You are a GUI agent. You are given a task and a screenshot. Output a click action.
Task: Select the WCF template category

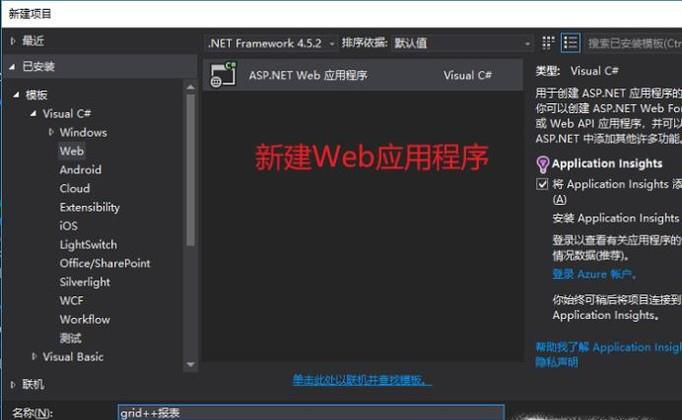(x=71, y=300)
